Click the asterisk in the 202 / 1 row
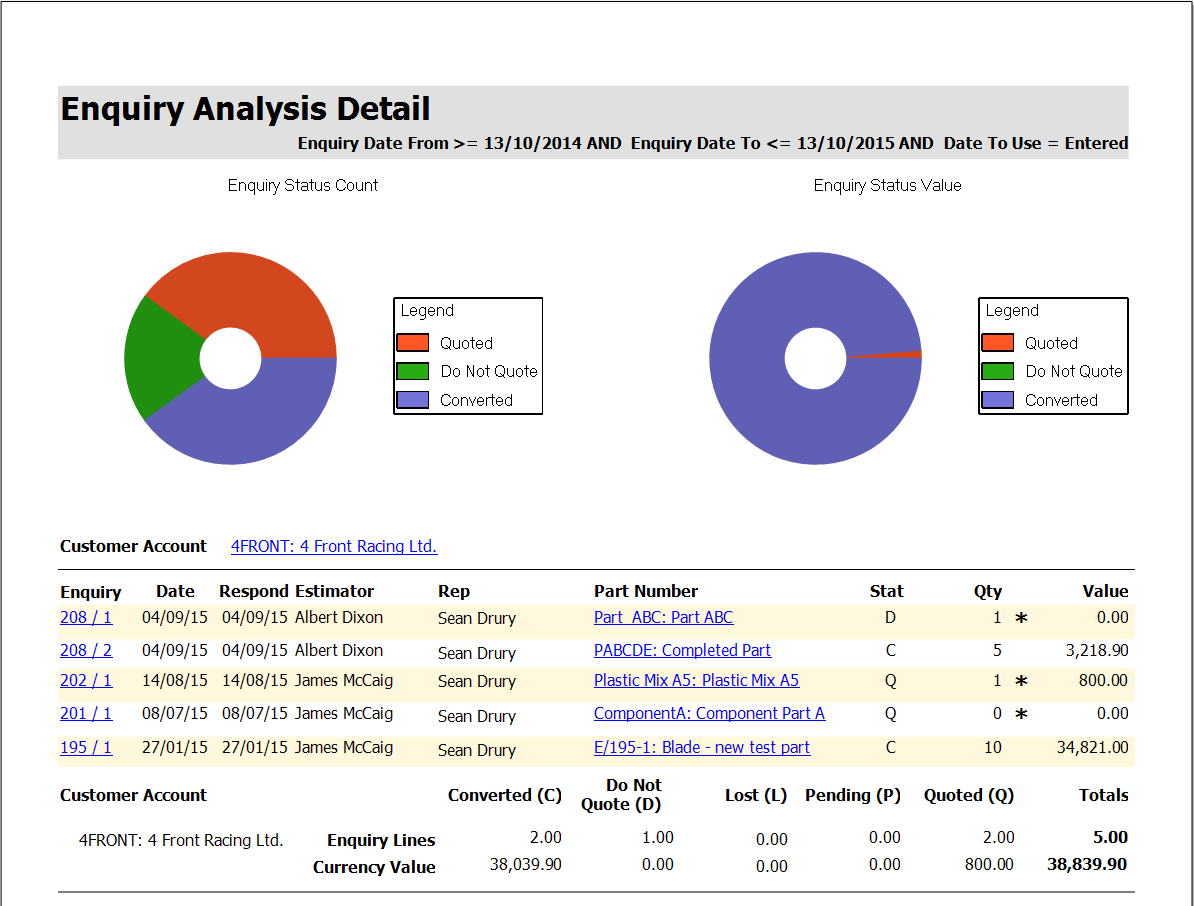This screenshot has height=906, width=1194. (1021, 681)
